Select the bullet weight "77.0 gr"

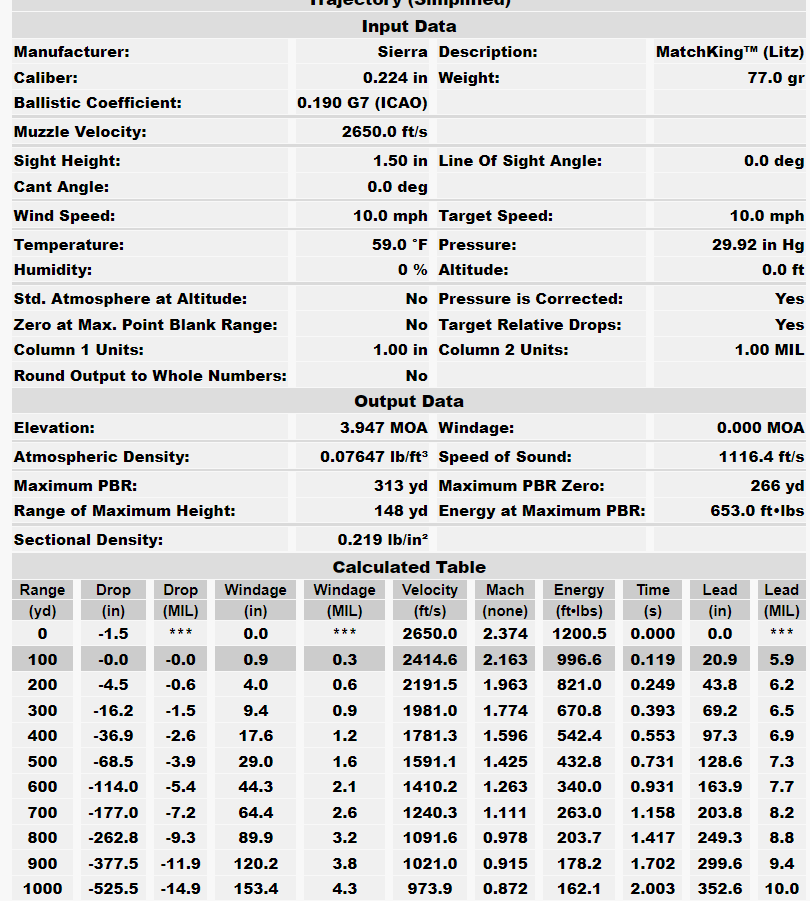click(x=776, y=78)
